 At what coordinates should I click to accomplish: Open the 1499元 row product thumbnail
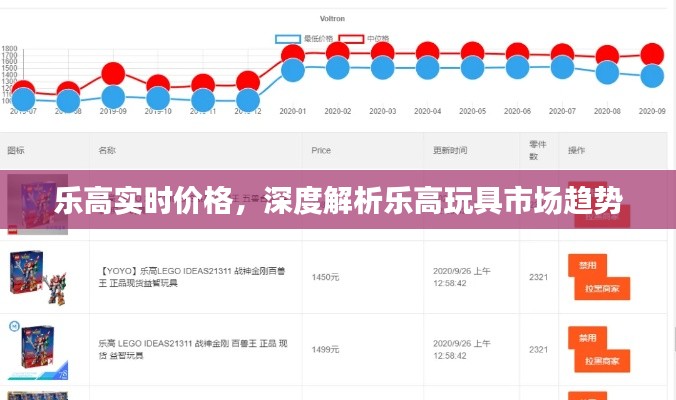38,350
